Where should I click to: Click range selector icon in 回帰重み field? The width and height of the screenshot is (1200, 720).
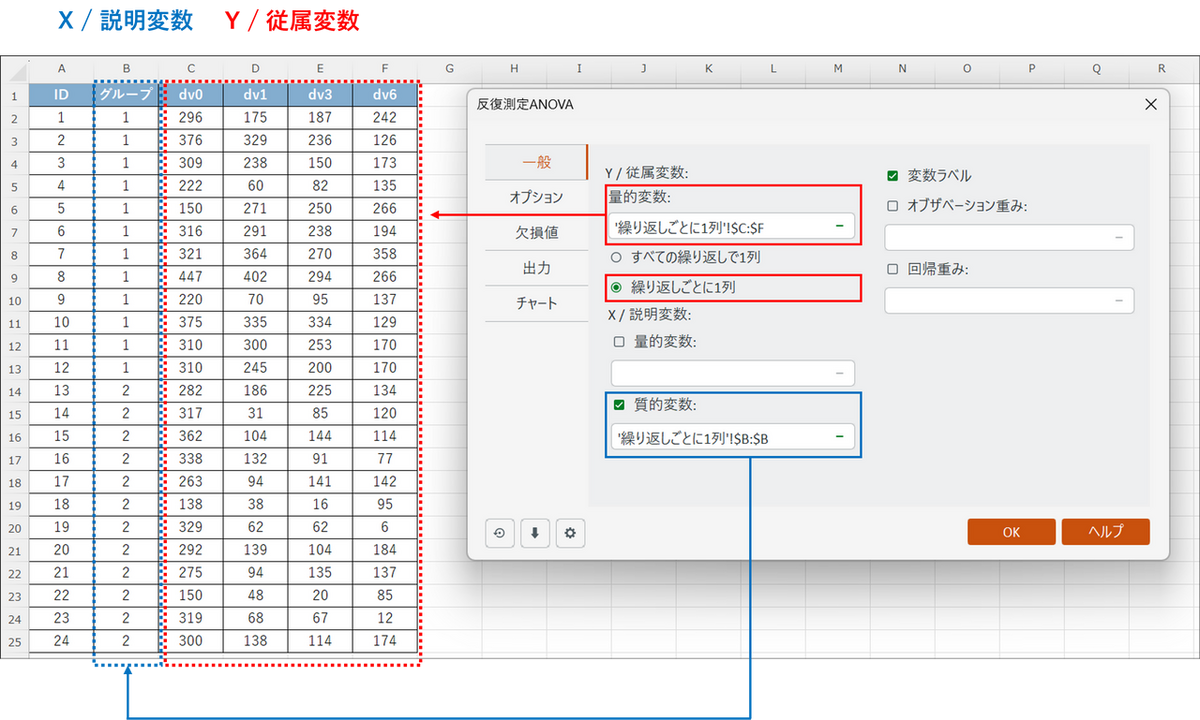(x=1118, y=300)
